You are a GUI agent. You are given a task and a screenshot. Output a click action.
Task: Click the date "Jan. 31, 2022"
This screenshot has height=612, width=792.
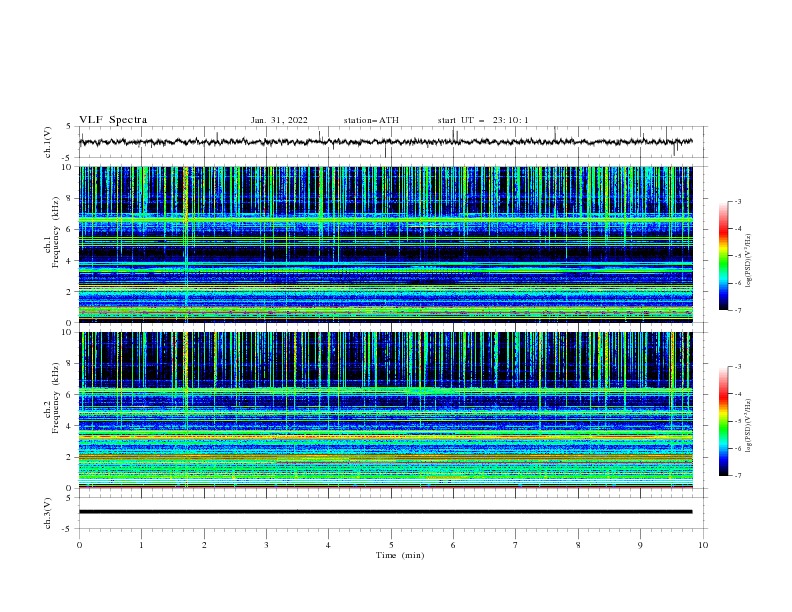coord(279,120)
